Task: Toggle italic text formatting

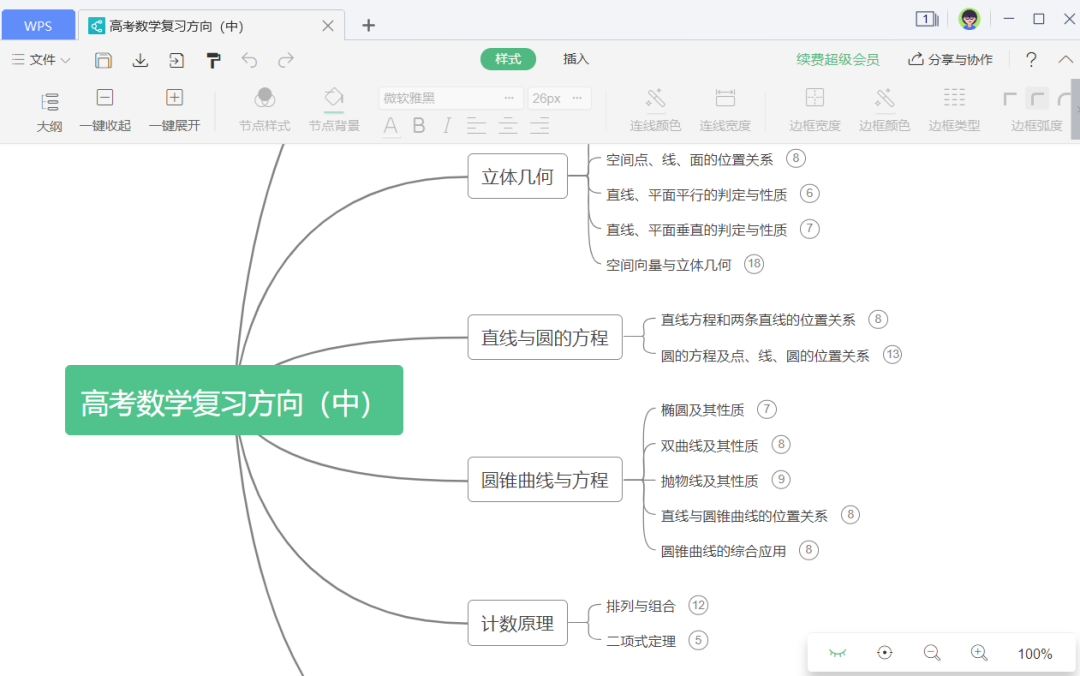Action: [x=447, y=126]
